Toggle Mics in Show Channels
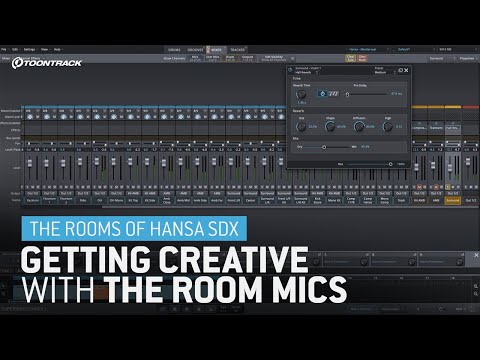This screenshot has width=480, height=360. coord(195,58)
